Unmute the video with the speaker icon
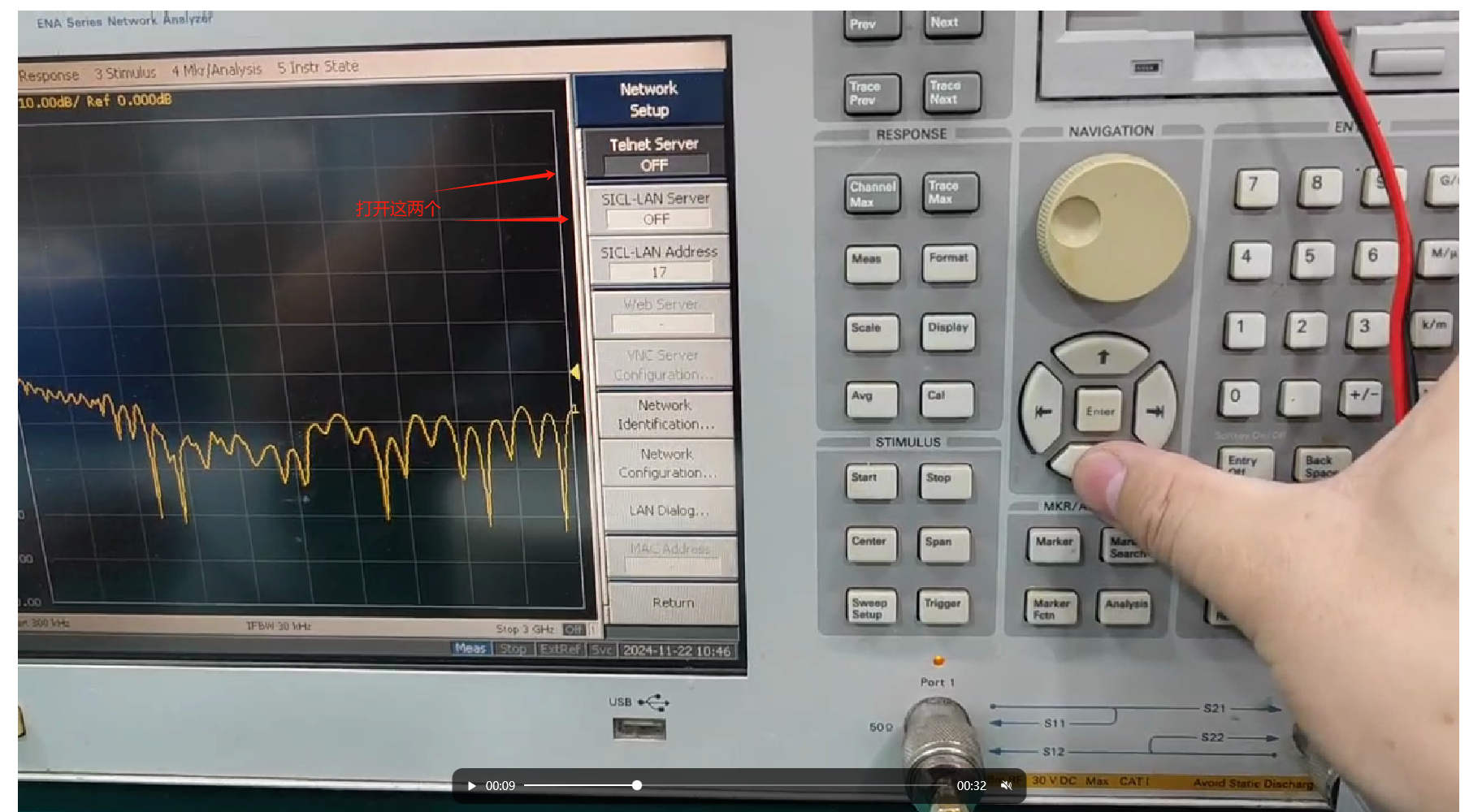The image size is (1469, 812). (x=1006, y=785)
